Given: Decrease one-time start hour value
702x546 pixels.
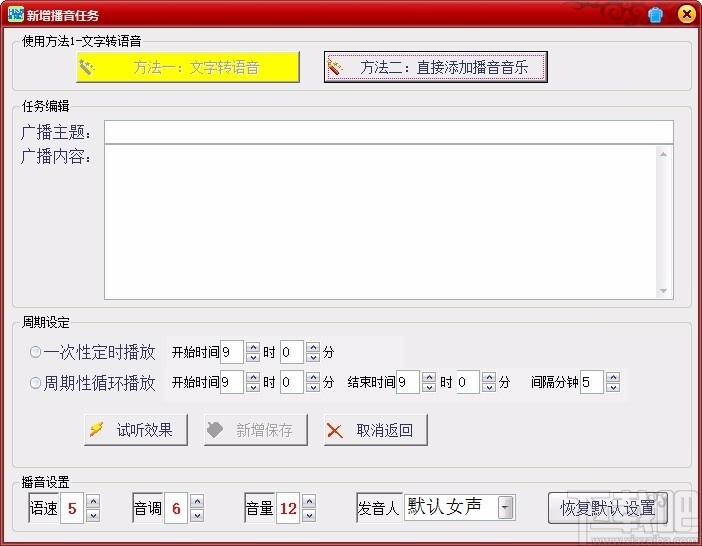Looking at the screenshot, I should 253,357.
